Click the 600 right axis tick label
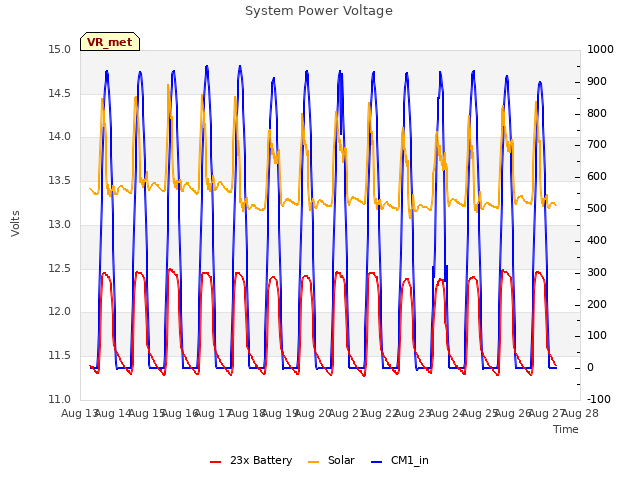 pyautogui.click(x=597, y=176)
